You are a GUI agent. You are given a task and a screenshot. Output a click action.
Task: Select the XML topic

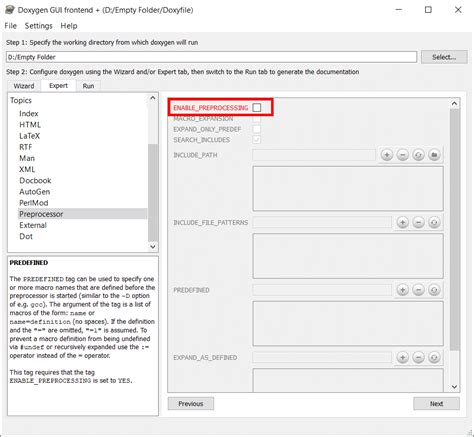(27, 169)
